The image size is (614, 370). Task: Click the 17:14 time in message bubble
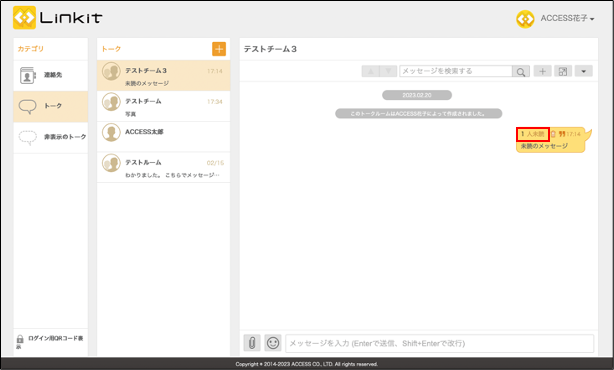(573, 134)
